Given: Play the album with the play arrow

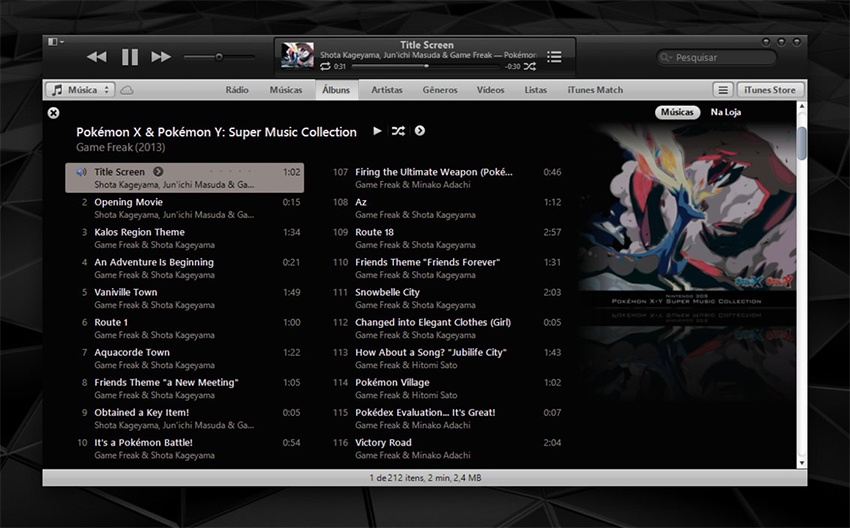Looking at the screenshot, I should pyautogui.click(x=377, y=131).
